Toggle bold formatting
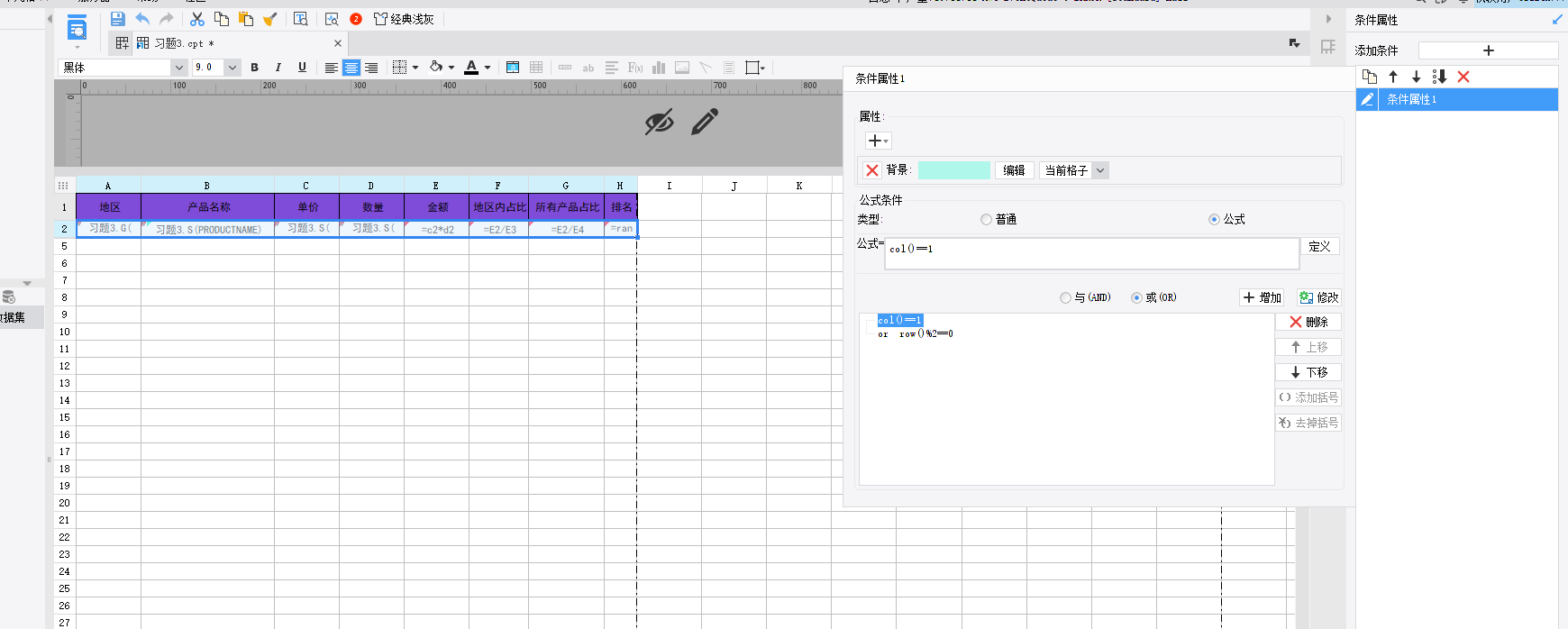Image resolution: width=1568 pixels, height=629 pixels. (x=255, y=68)
